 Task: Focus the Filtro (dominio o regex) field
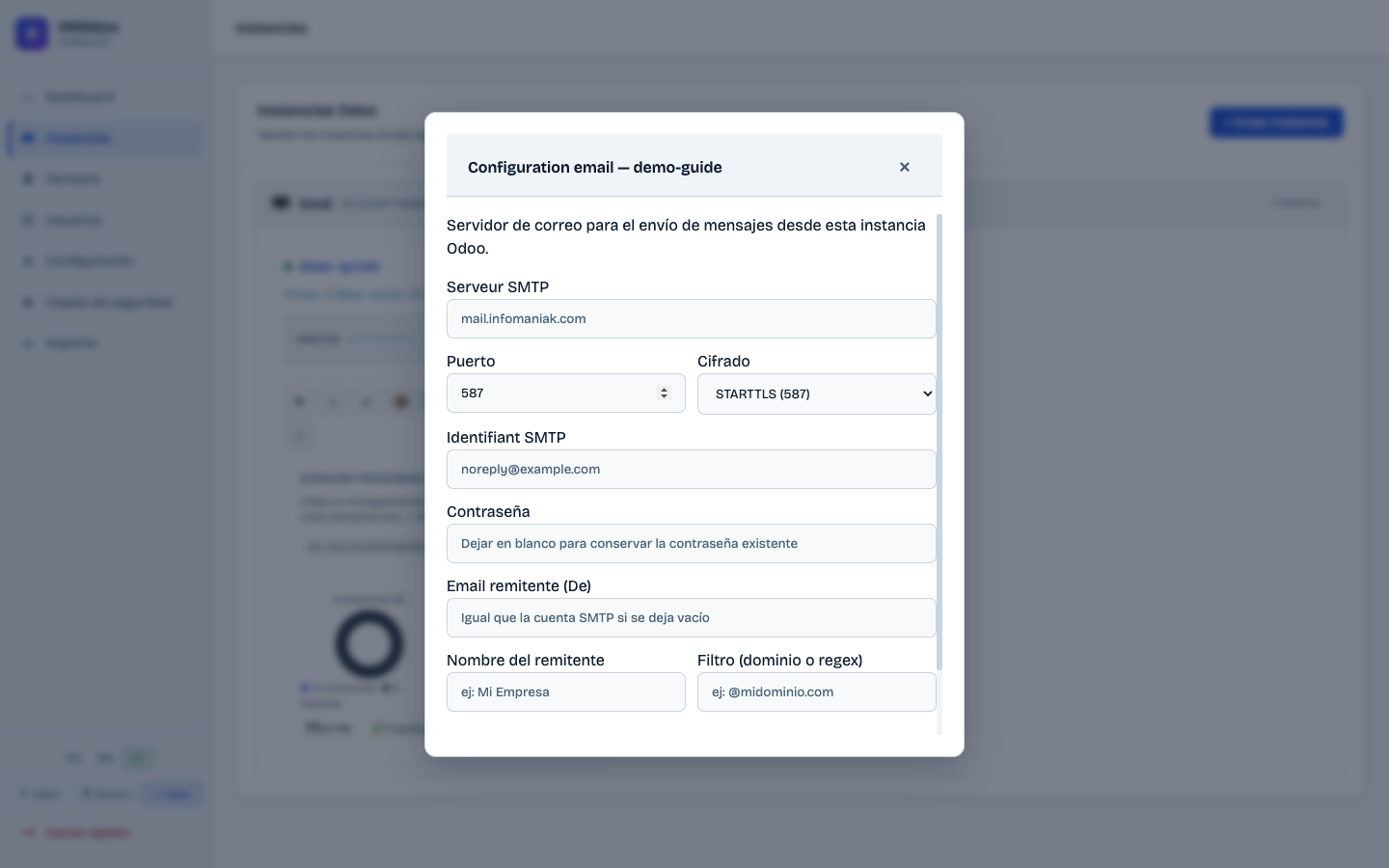tap(816, 692)
